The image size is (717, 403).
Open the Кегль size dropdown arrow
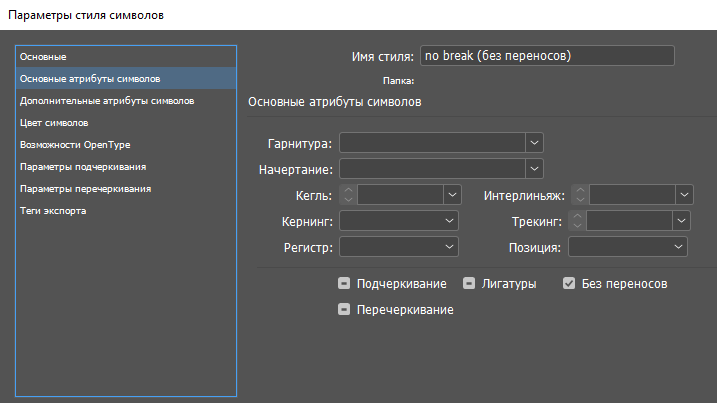click(x=452, y=195)
